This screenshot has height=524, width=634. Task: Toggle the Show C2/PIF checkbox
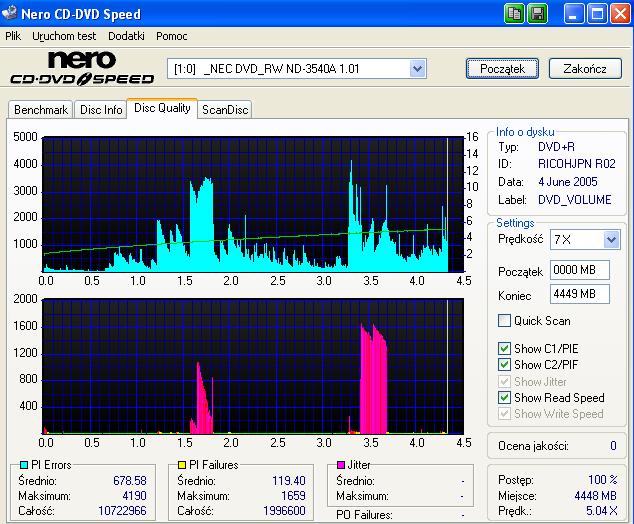tap(504, 365)
